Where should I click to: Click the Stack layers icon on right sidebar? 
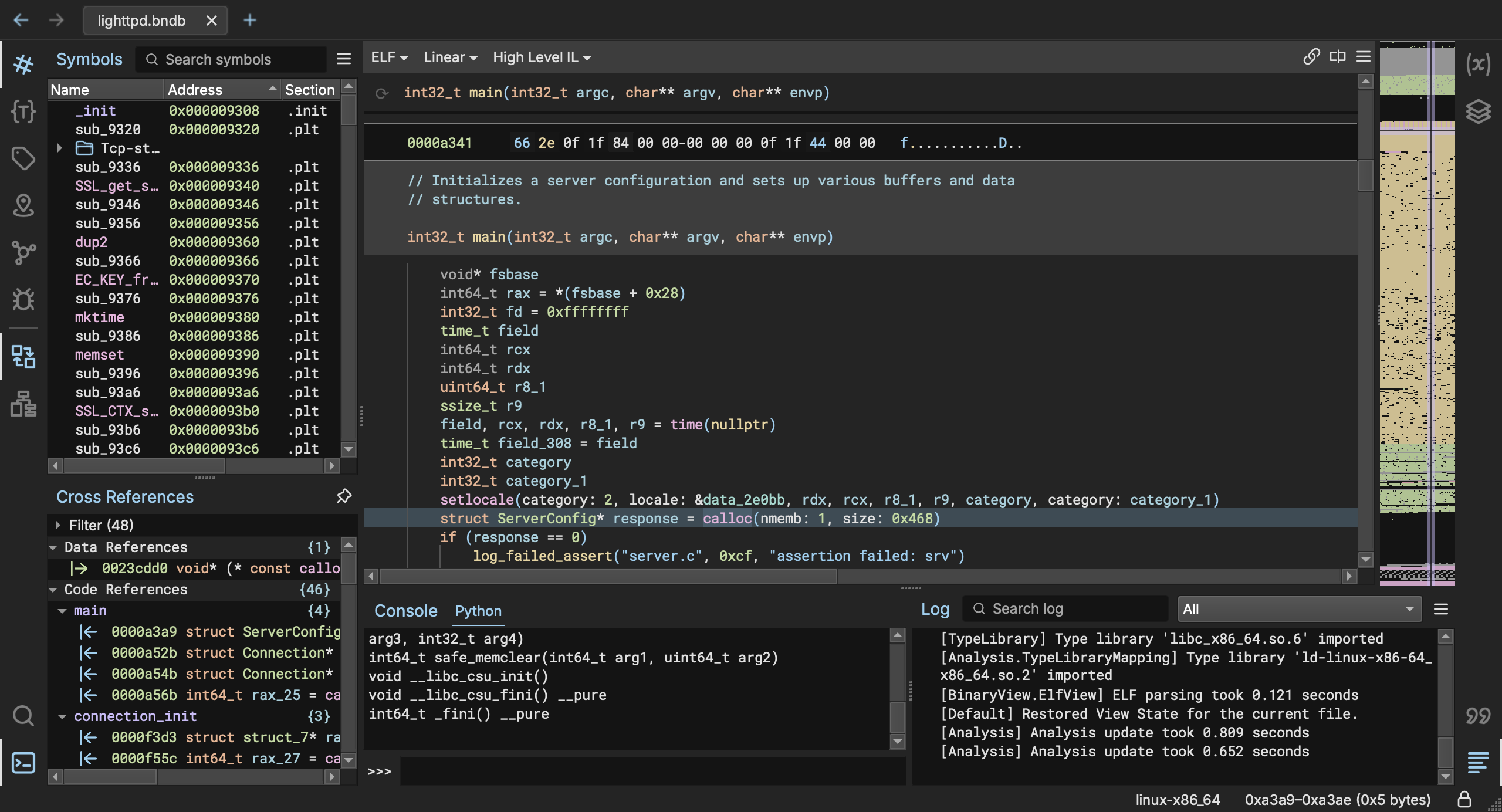pyautogui.click(x=1477, y=111)
